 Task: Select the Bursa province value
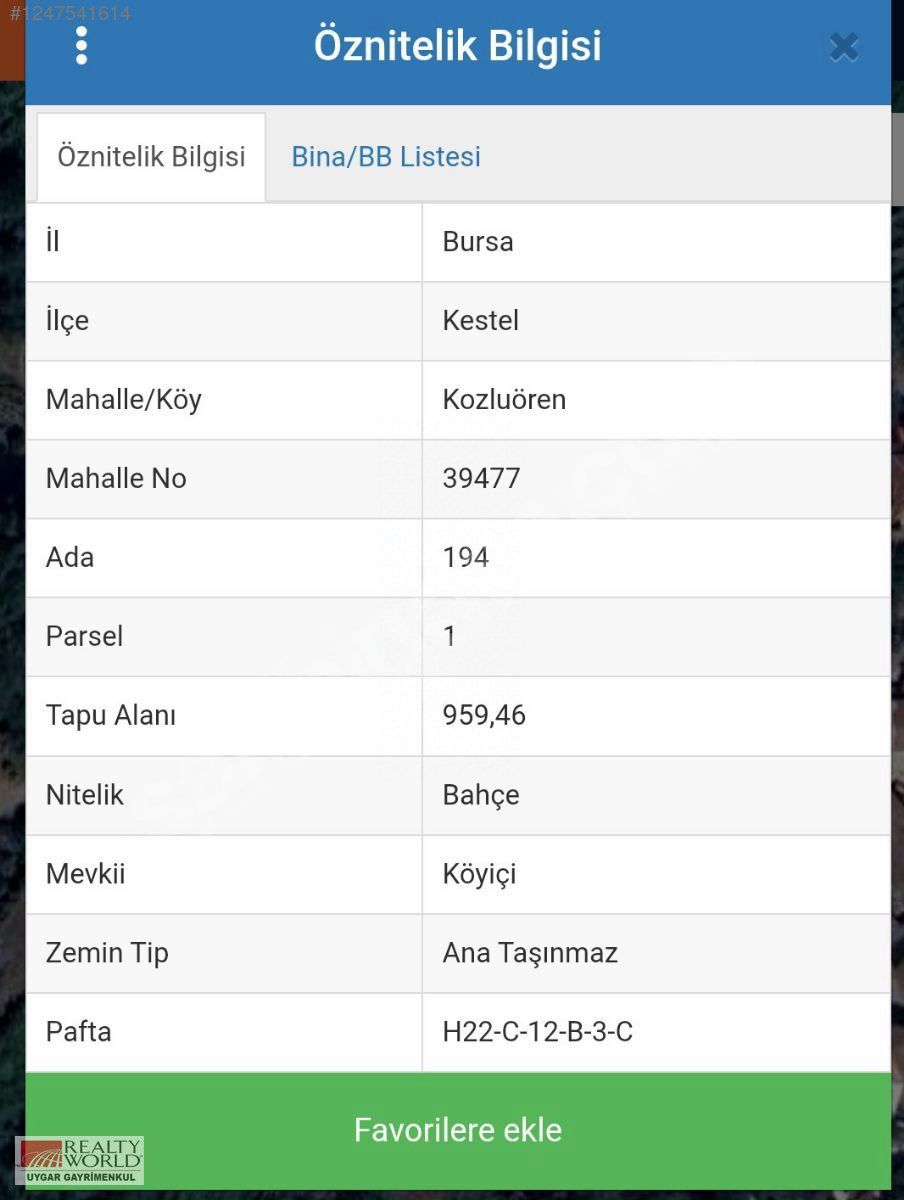(x=478, y=242)
